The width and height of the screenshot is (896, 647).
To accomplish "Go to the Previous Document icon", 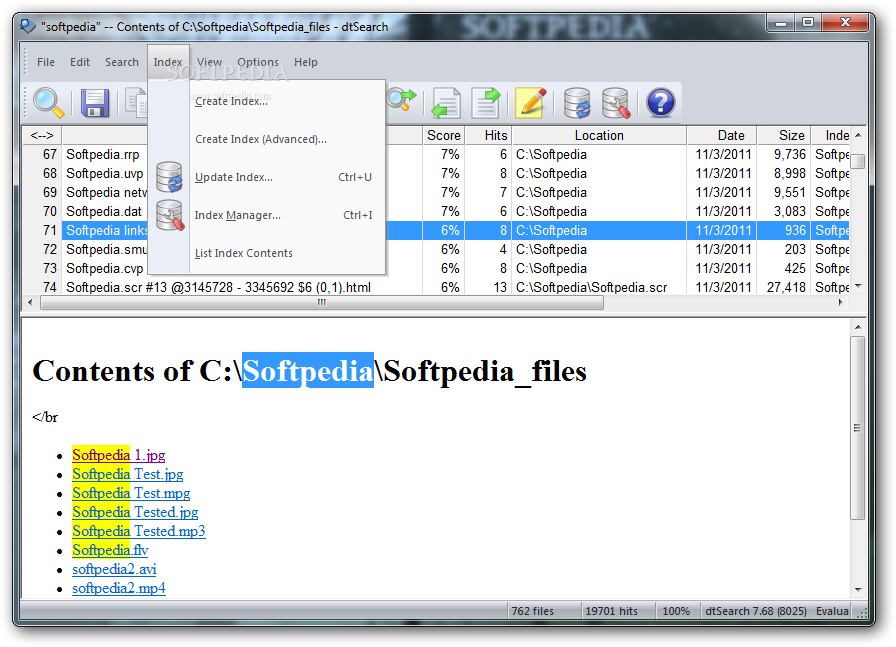I will [x=446, y=103].
